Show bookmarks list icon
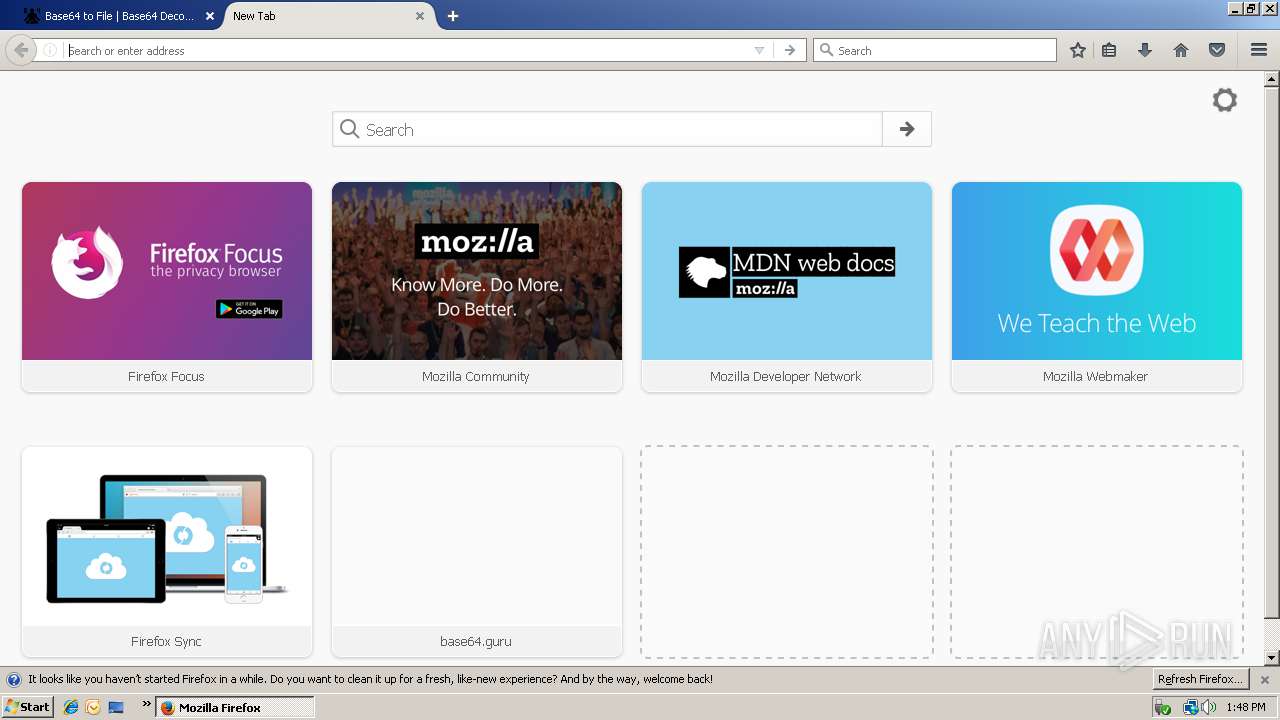The image size is (1280, 720). tap(1109, 50)
